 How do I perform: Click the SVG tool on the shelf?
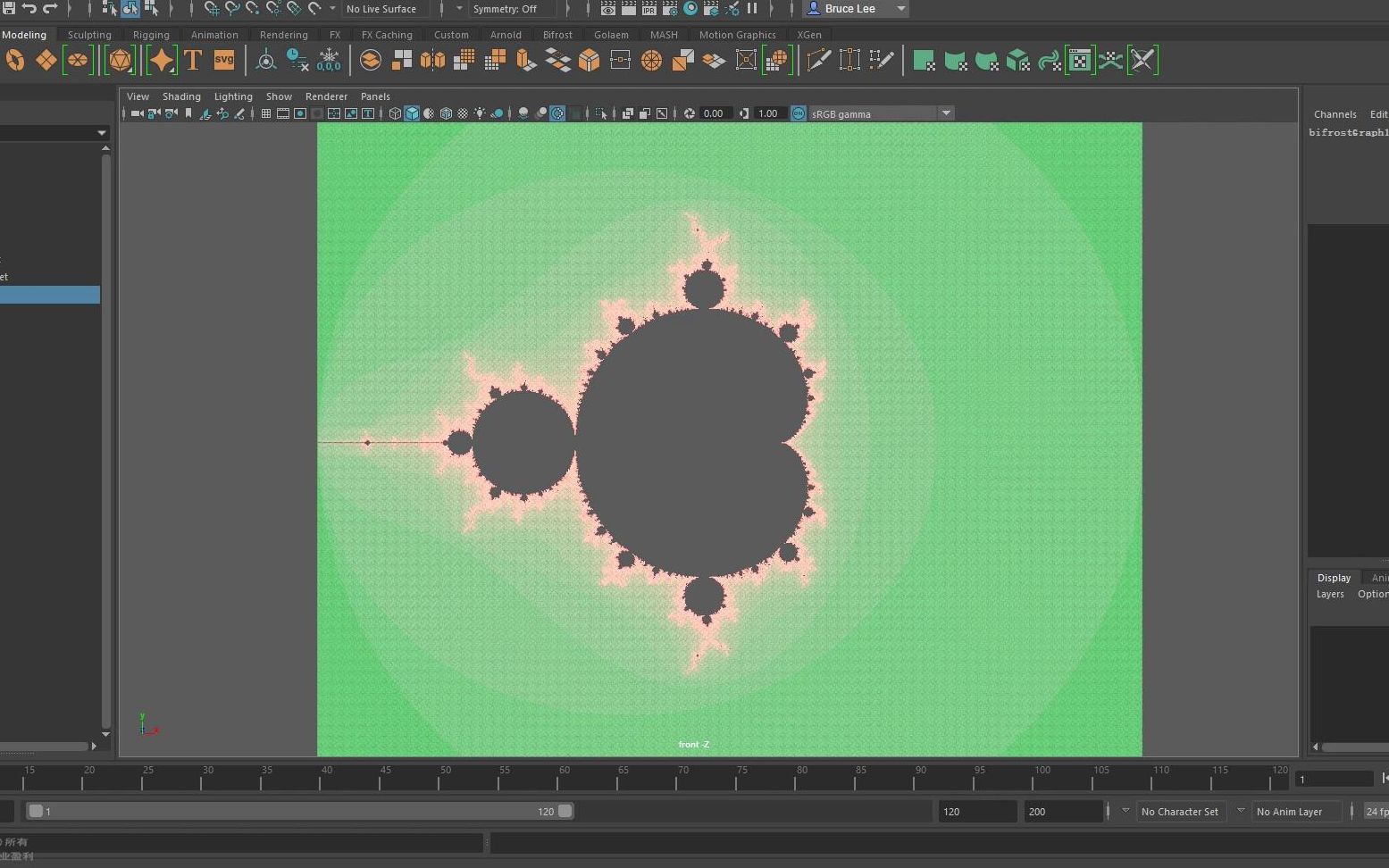224,60
